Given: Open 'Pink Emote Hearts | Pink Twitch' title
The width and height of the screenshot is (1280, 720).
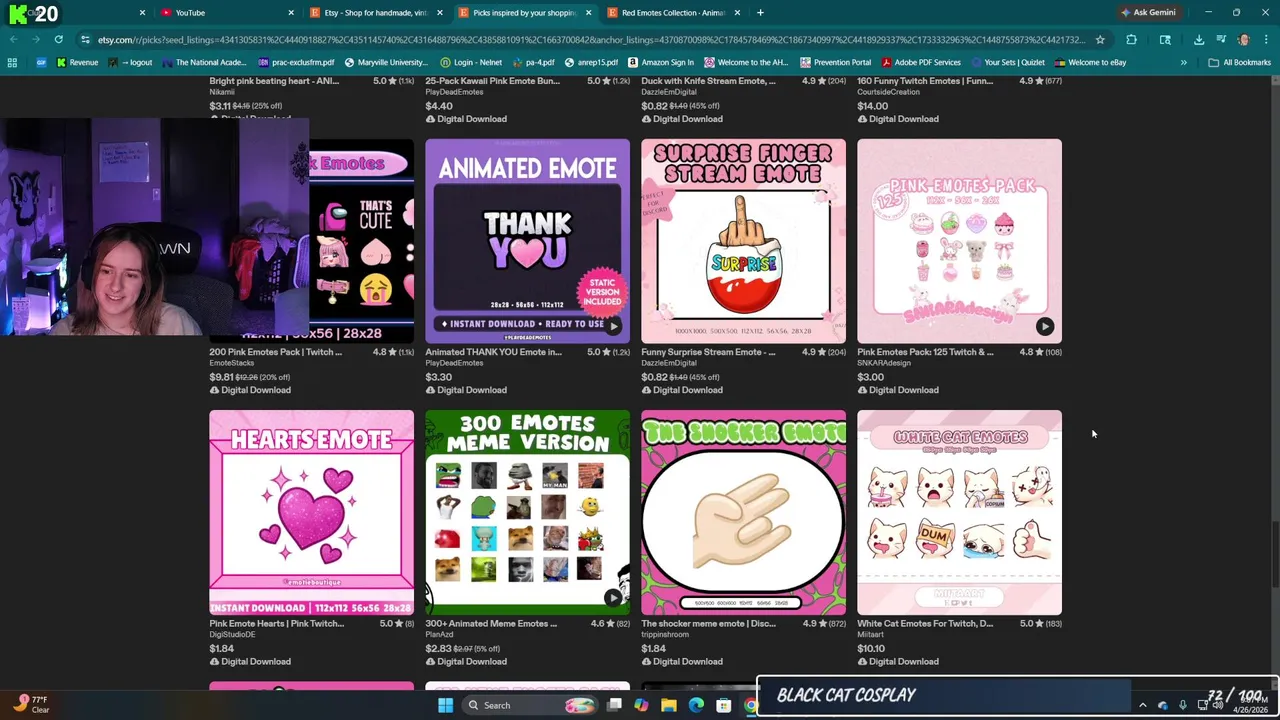Looking at the screenshot, I should click(x=276, y=623).
